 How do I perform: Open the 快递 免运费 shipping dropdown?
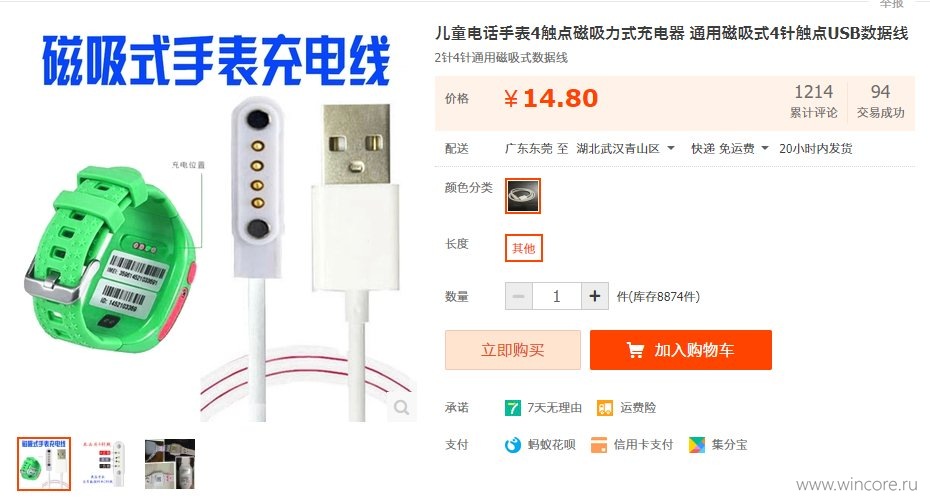pyautogui.click(x=730, y=148)
